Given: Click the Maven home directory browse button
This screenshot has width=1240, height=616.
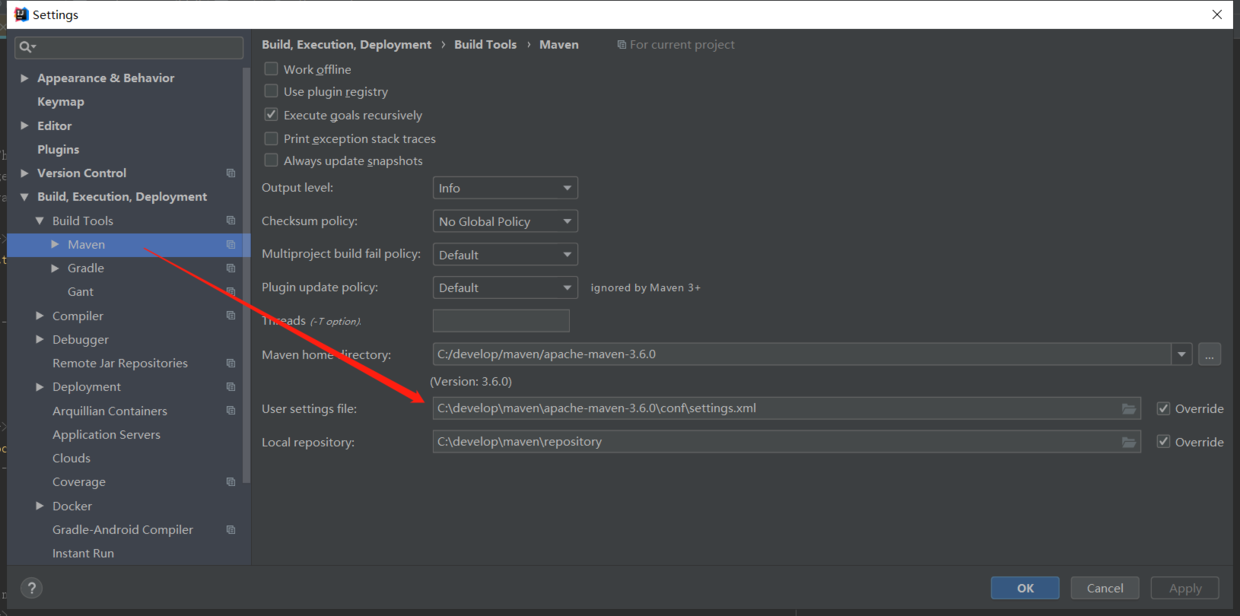Looking at the screenshot, I should click(x=1209, y=354).
